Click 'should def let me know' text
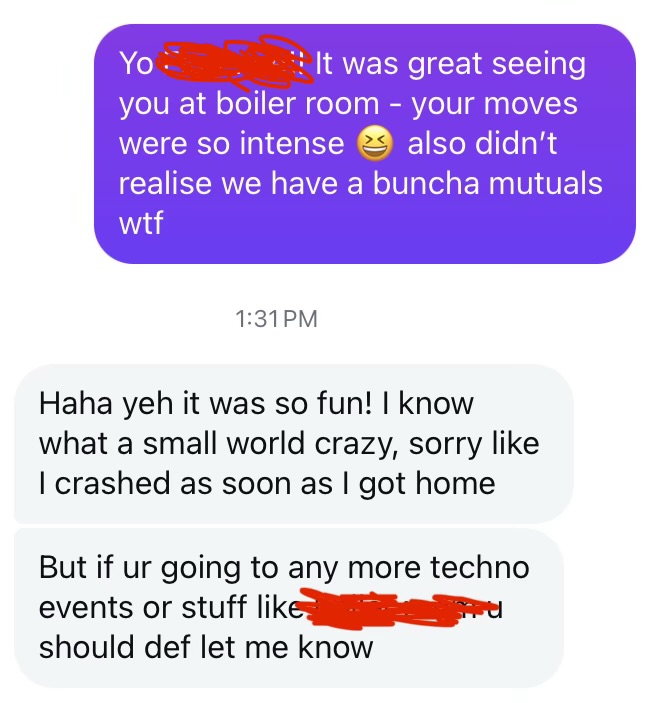The width and height of the screenshot is (652, 703). 206,647
